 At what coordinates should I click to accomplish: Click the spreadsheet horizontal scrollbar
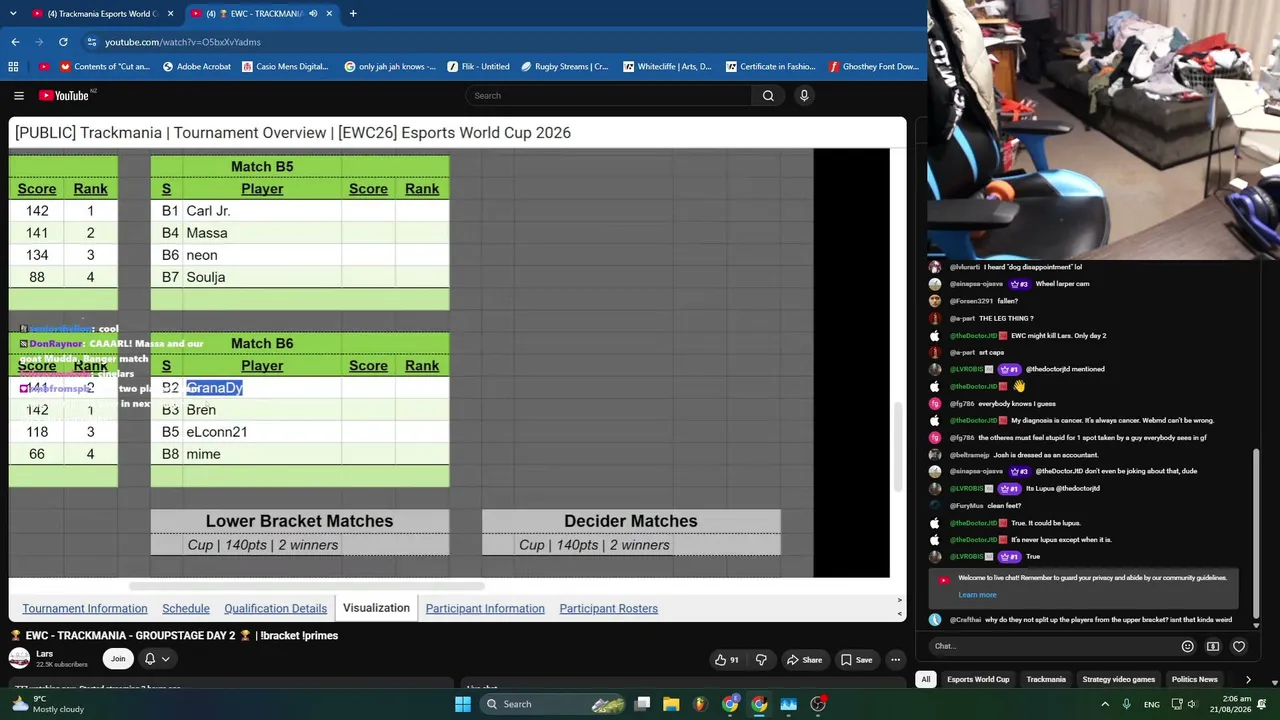tap(307, 586)
